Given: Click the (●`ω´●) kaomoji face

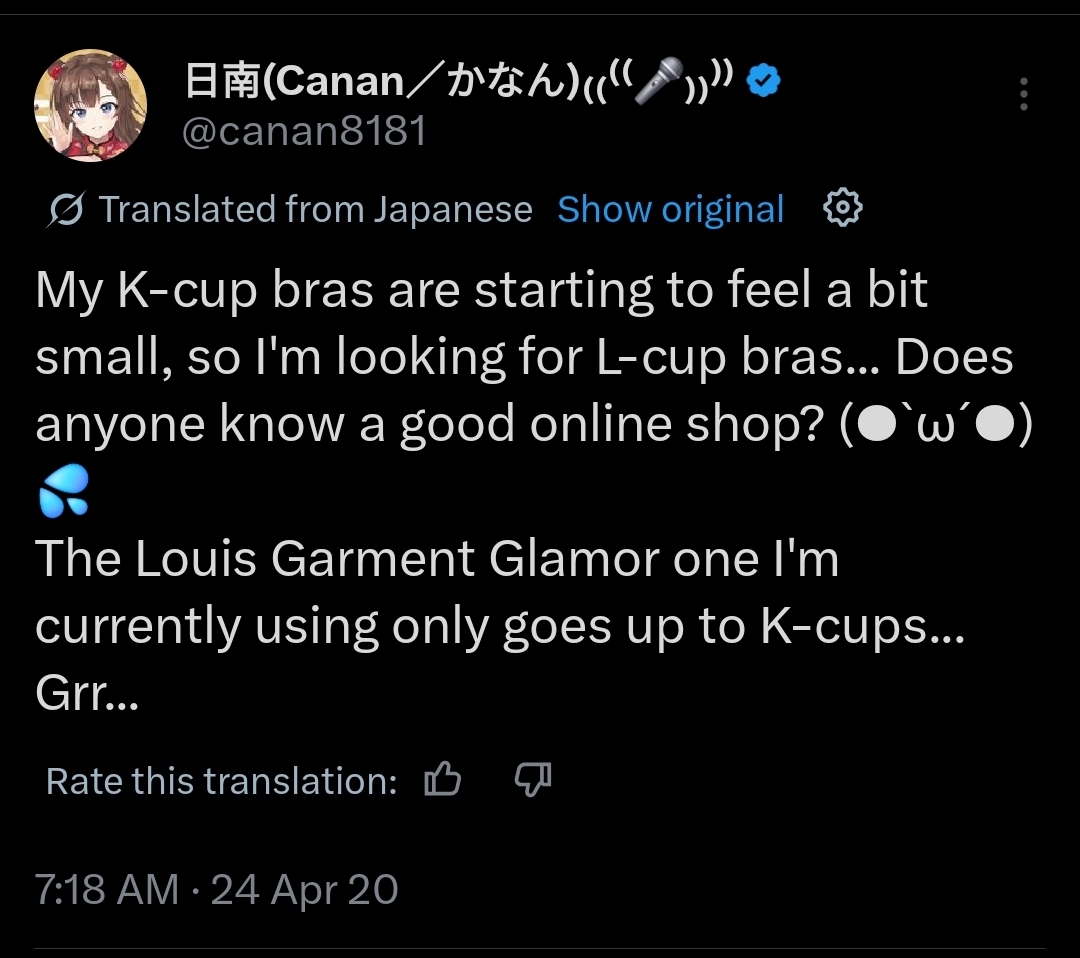Looking at the screenshot, I should 936,425.
